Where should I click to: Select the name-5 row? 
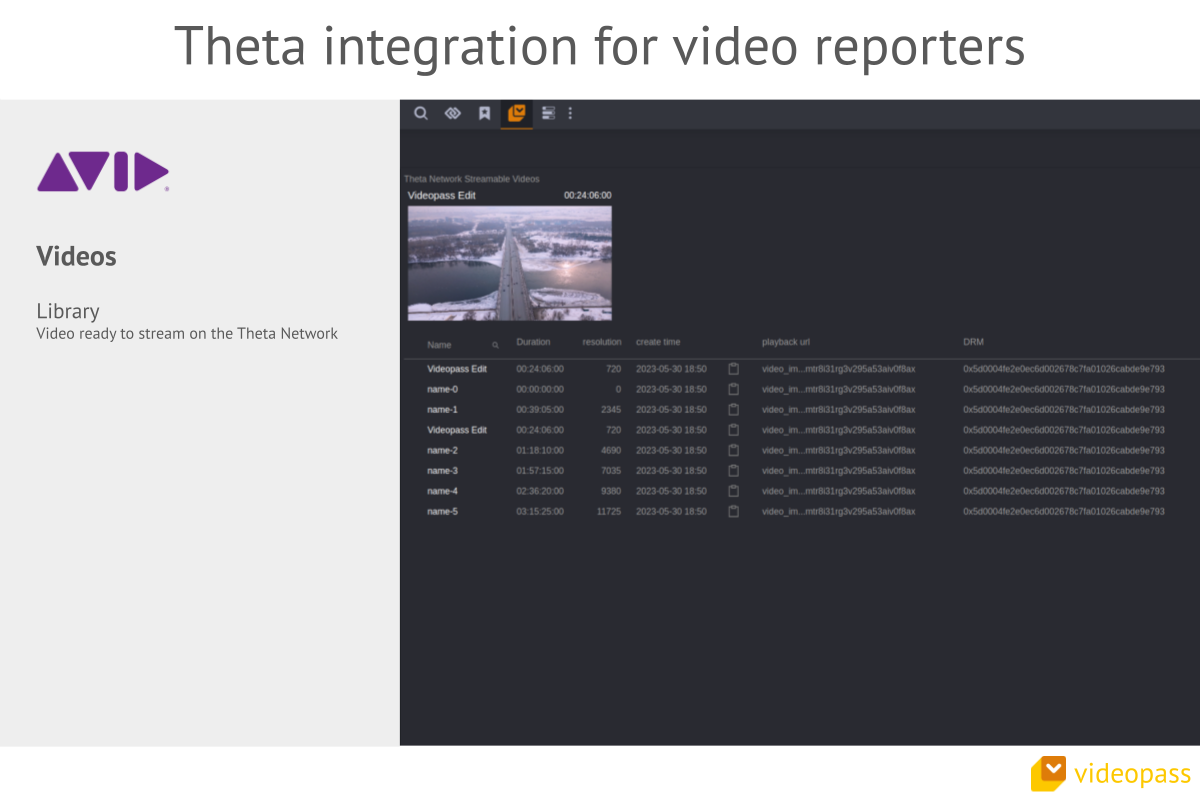(800, 511)
